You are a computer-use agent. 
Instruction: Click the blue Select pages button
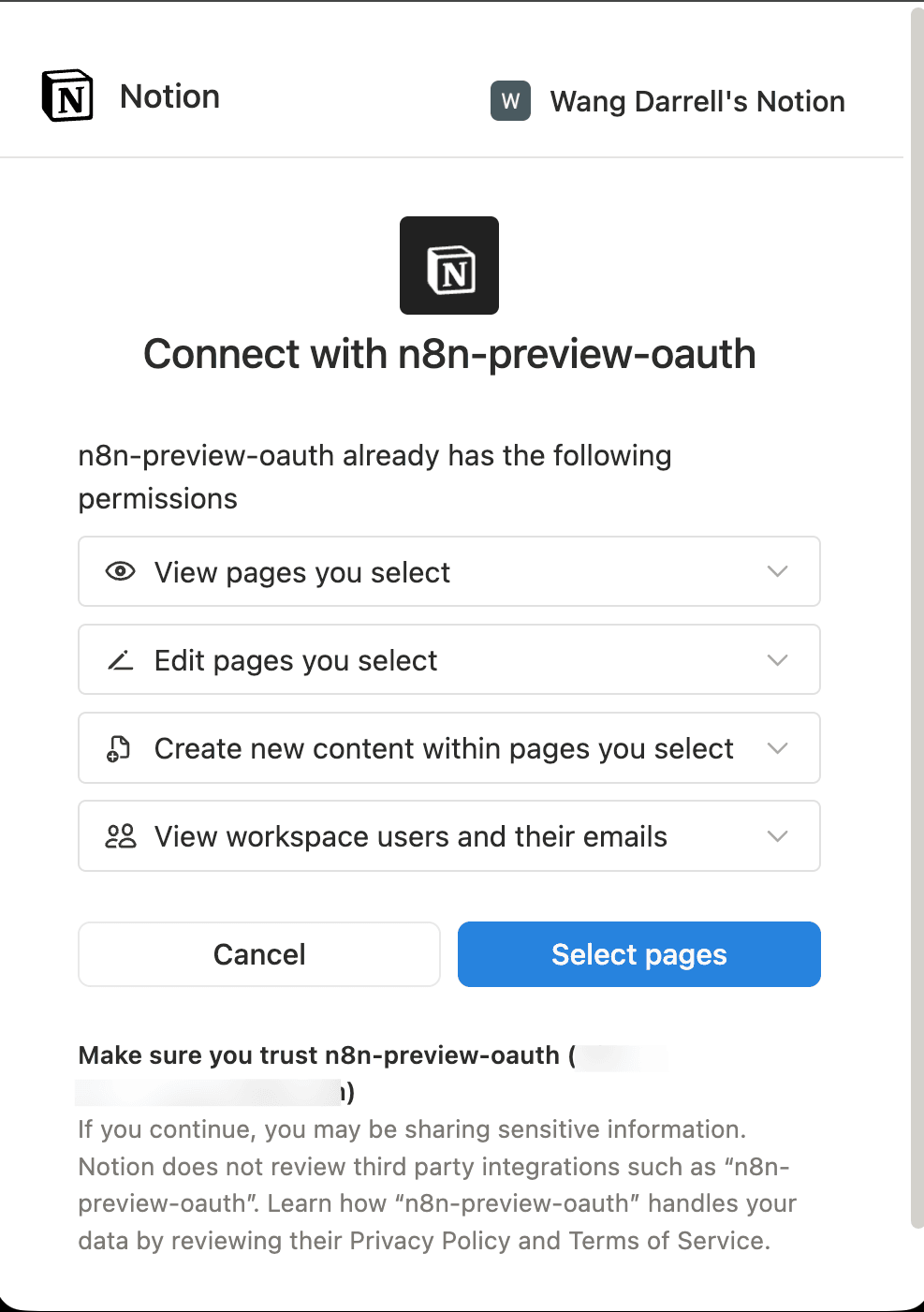click(x=639, y=954)
